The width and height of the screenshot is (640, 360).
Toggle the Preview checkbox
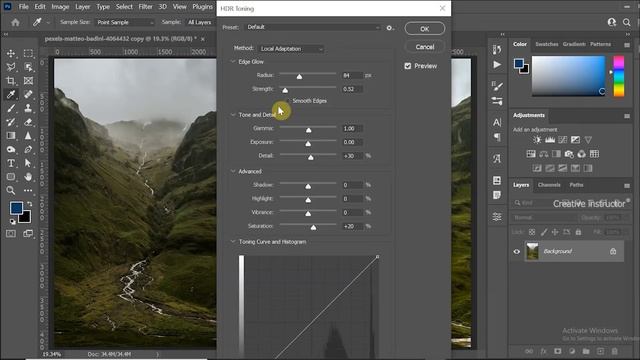point(408,66)
